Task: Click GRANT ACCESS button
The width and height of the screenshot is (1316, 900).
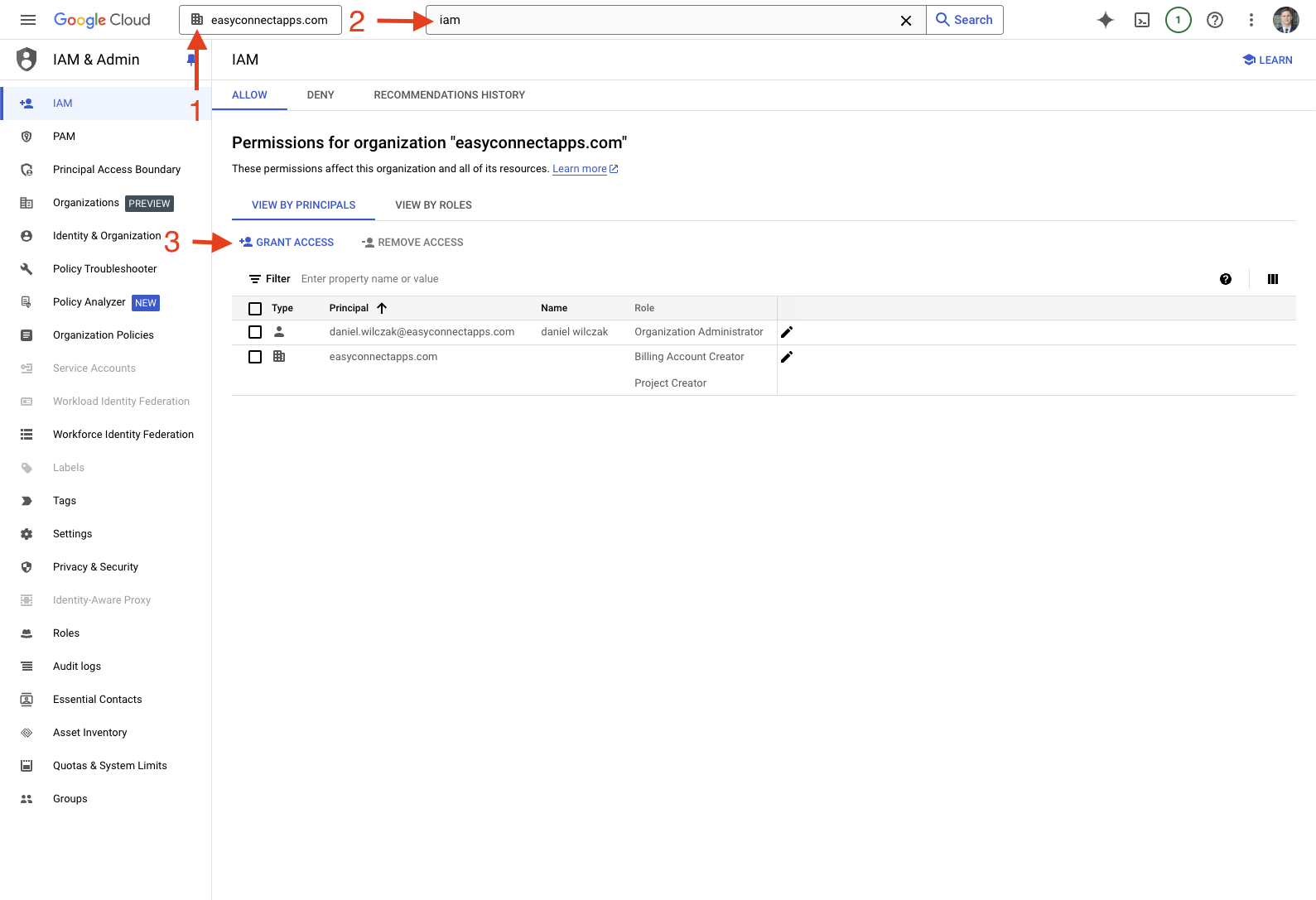Action: 287,243
